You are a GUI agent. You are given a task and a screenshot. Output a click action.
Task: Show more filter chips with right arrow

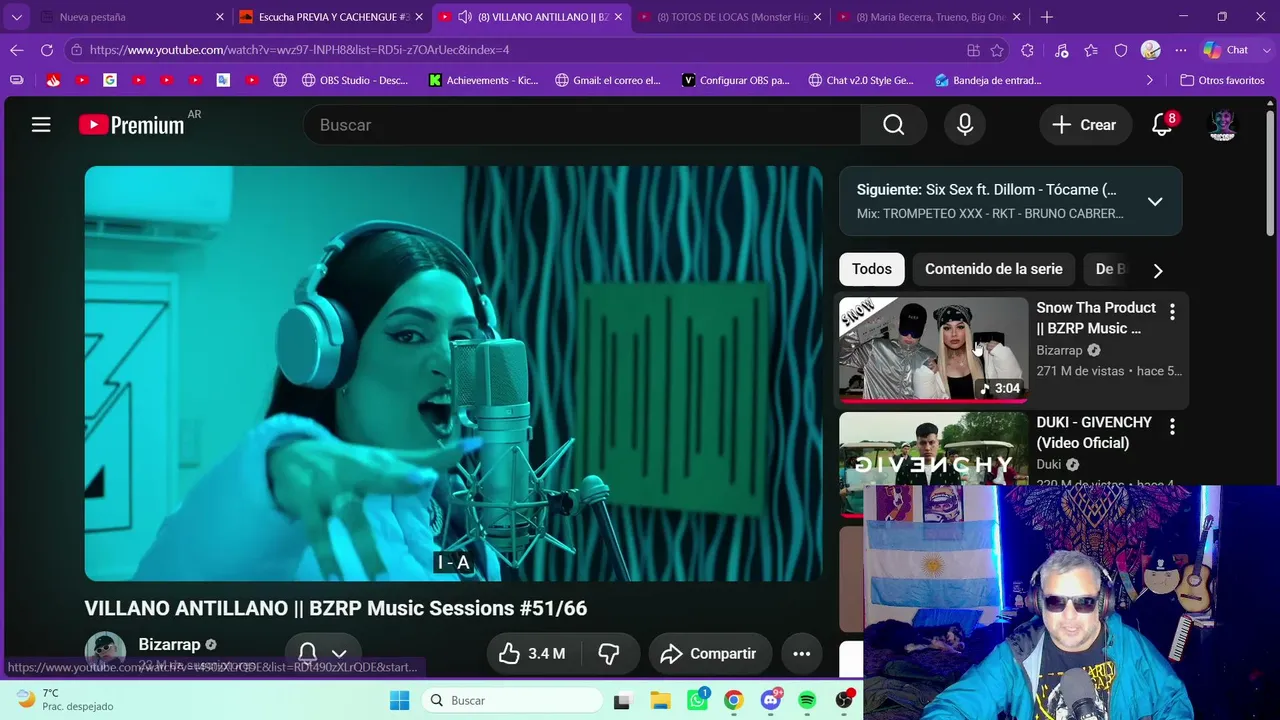click(x=1158, y=270)
